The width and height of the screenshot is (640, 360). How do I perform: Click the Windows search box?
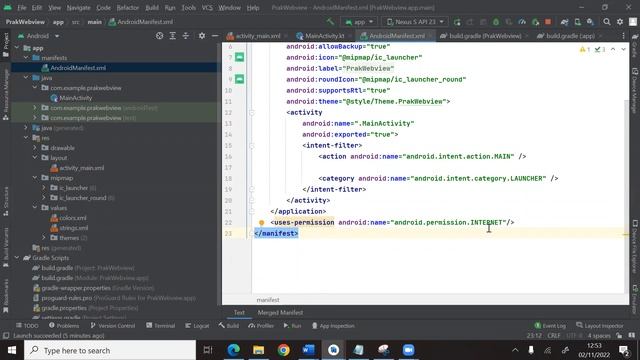pos(110,350)
